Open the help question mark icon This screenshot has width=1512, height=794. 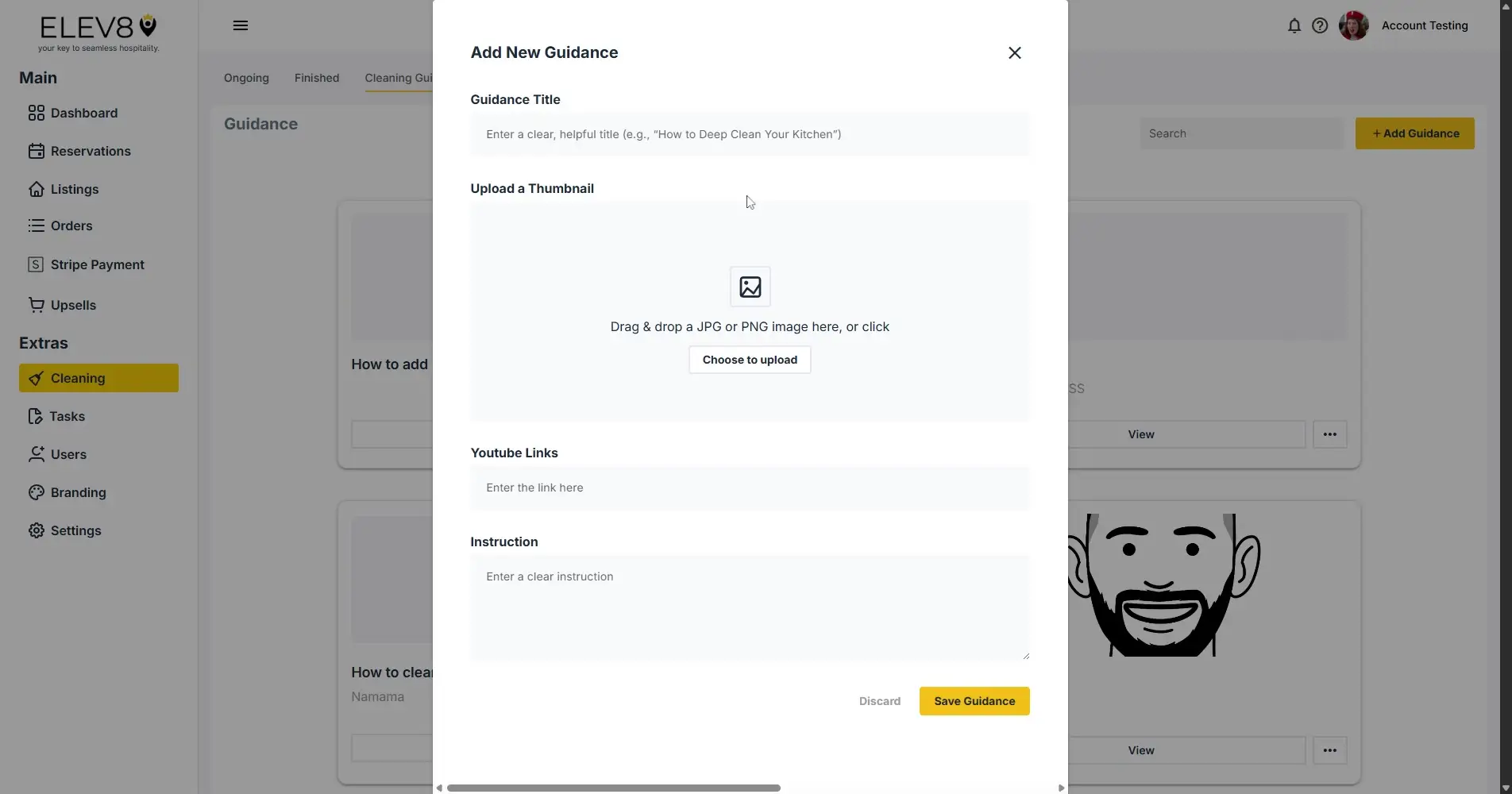tap(1320, 25)
